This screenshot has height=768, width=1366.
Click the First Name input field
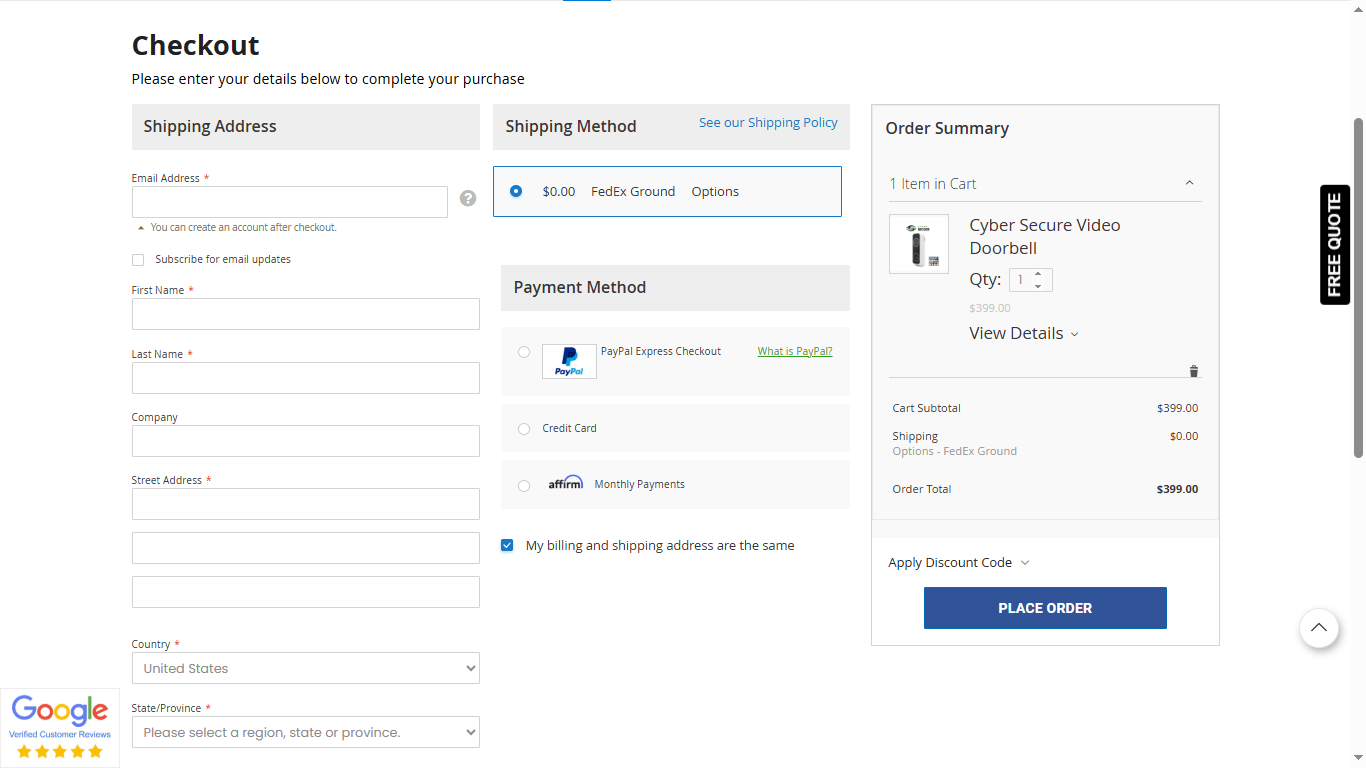coord(306,314)
